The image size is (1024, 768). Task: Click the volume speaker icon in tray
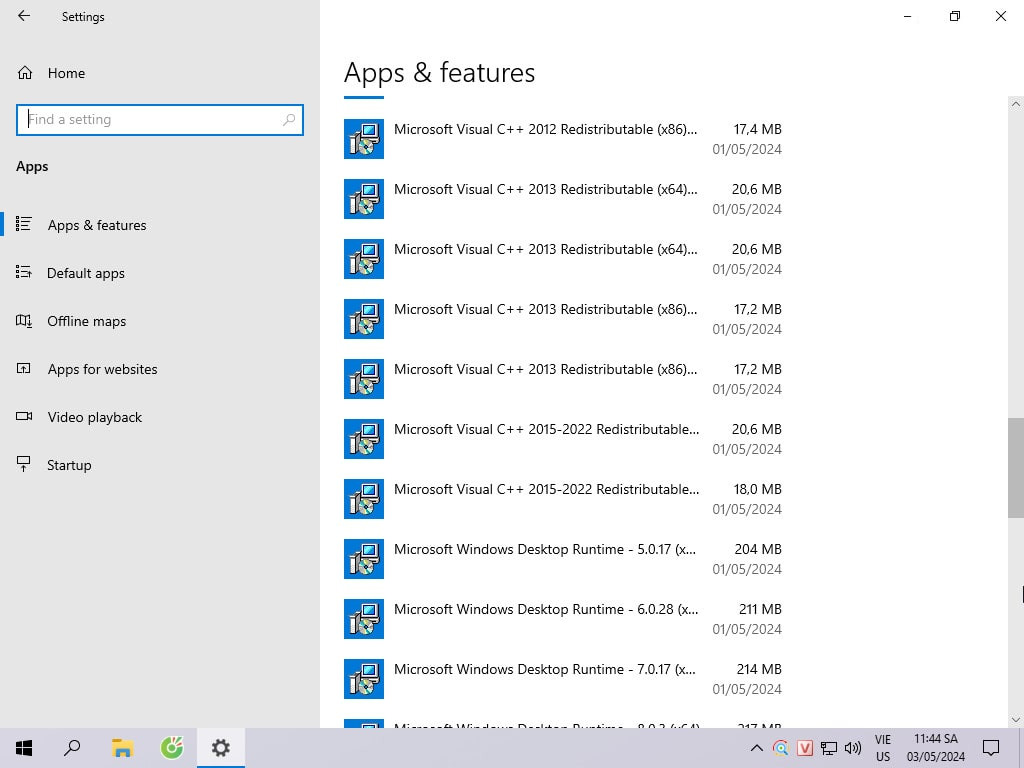[x=853, y=748]
